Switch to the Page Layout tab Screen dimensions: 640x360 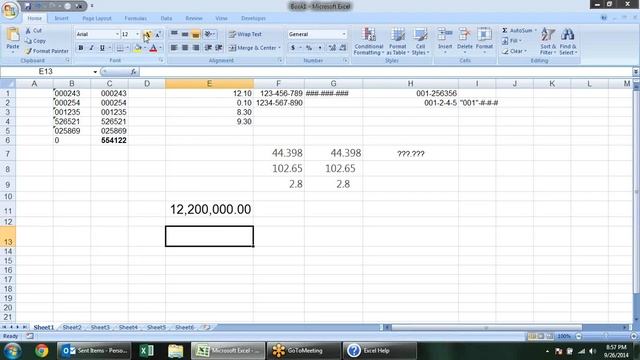pos(97,18)
